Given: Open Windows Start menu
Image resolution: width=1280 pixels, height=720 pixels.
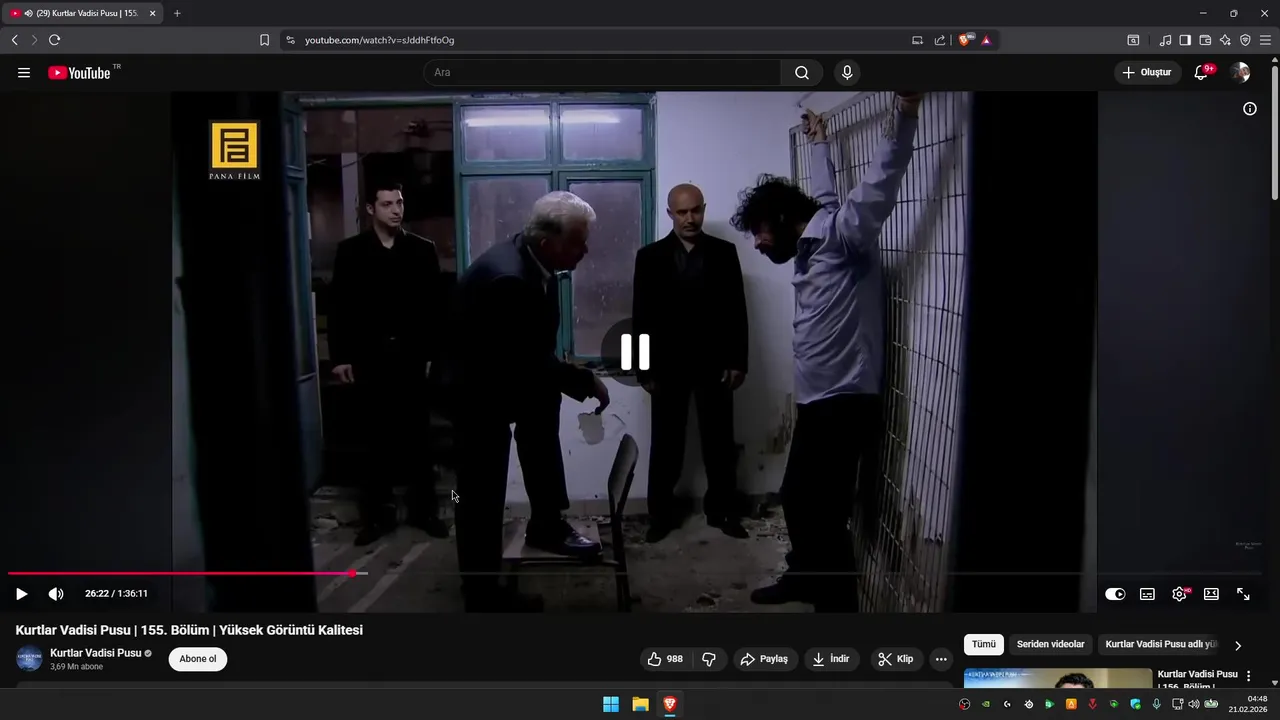Looking at the screenshot, I should click(611, 704).
